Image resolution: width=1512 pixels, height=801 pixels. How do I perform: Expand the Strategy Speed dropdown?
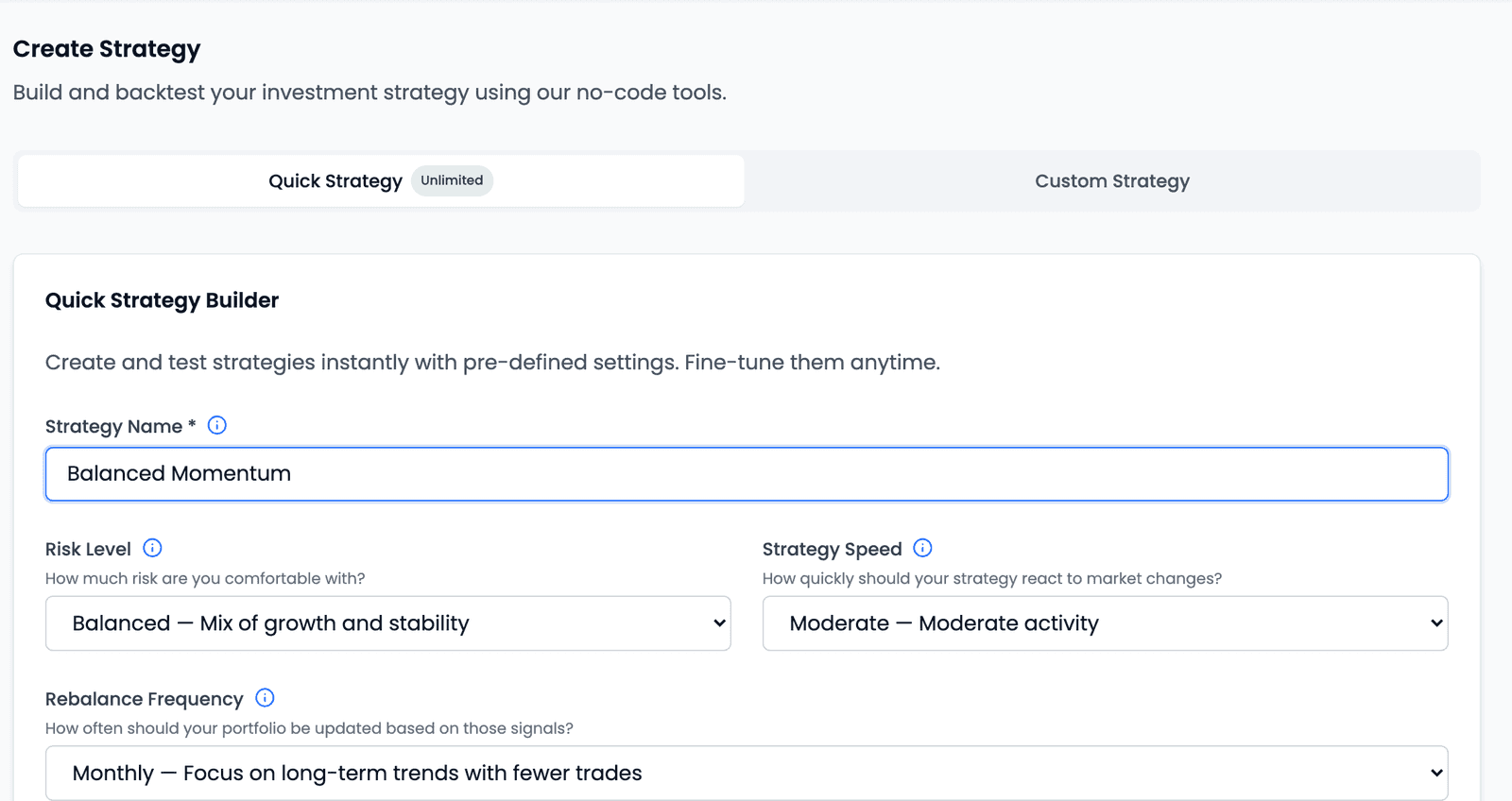pos(1106,623)
